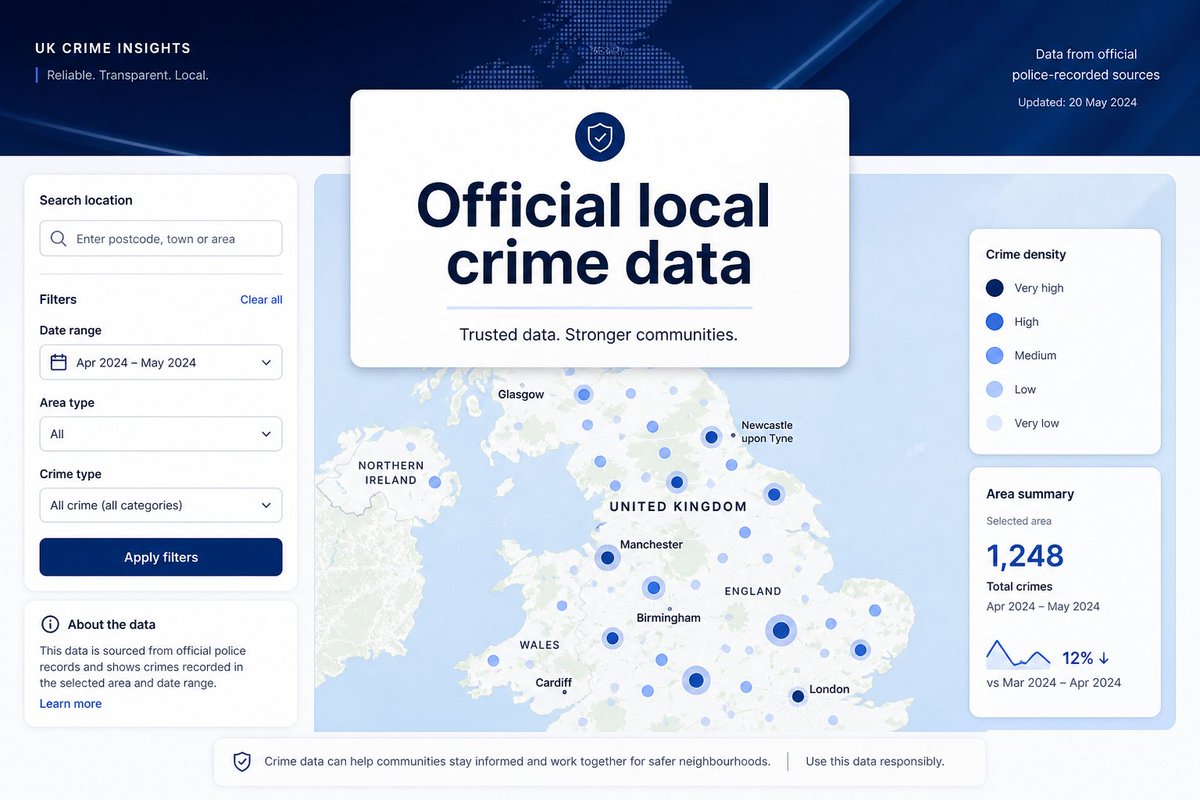Click the 1,248 total crimes figure
The image size is (1200, 800).
point(1025,555)
